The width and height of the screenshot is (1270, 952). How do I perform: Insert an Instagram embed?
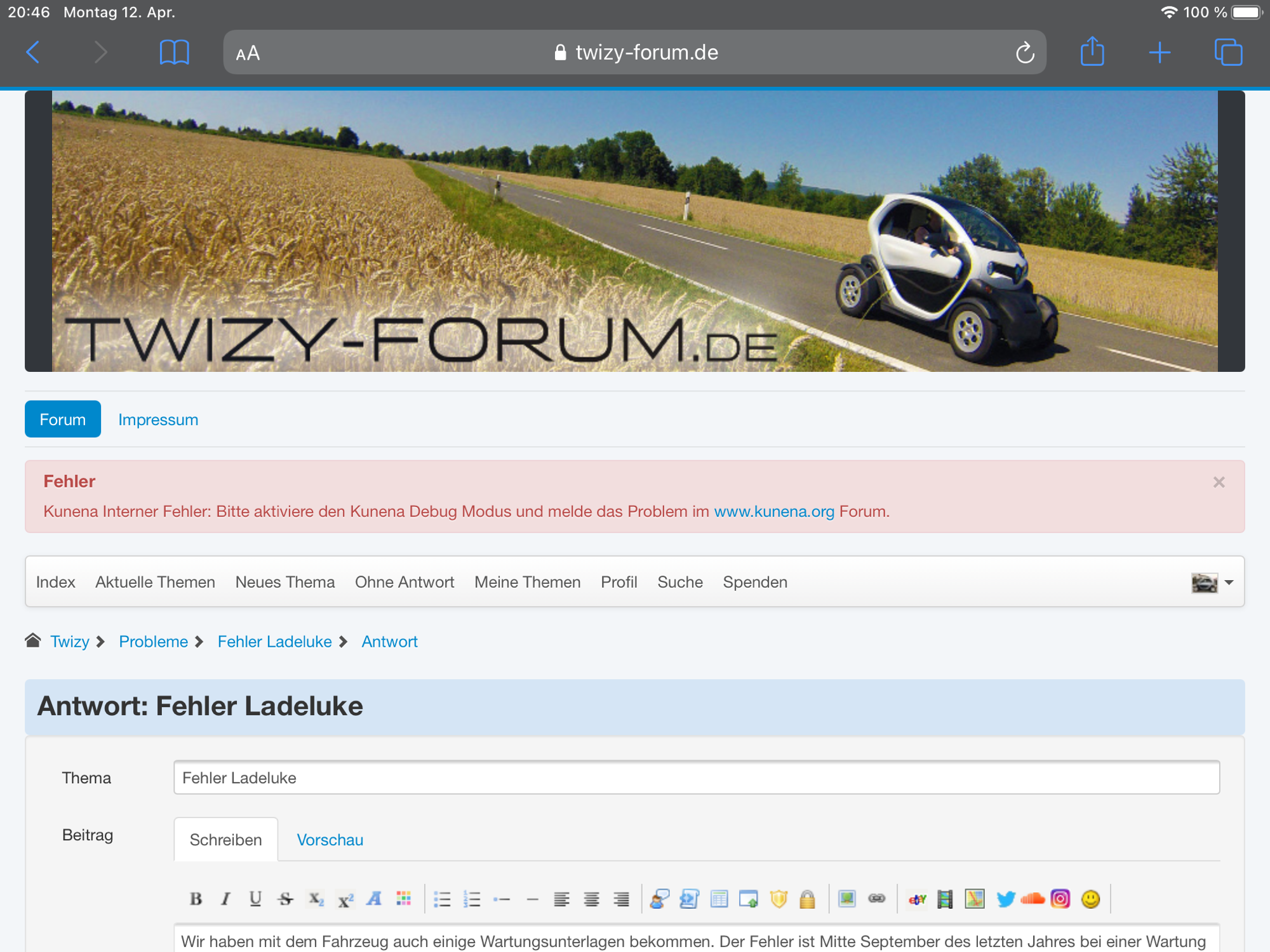(x=1060, y=899)
